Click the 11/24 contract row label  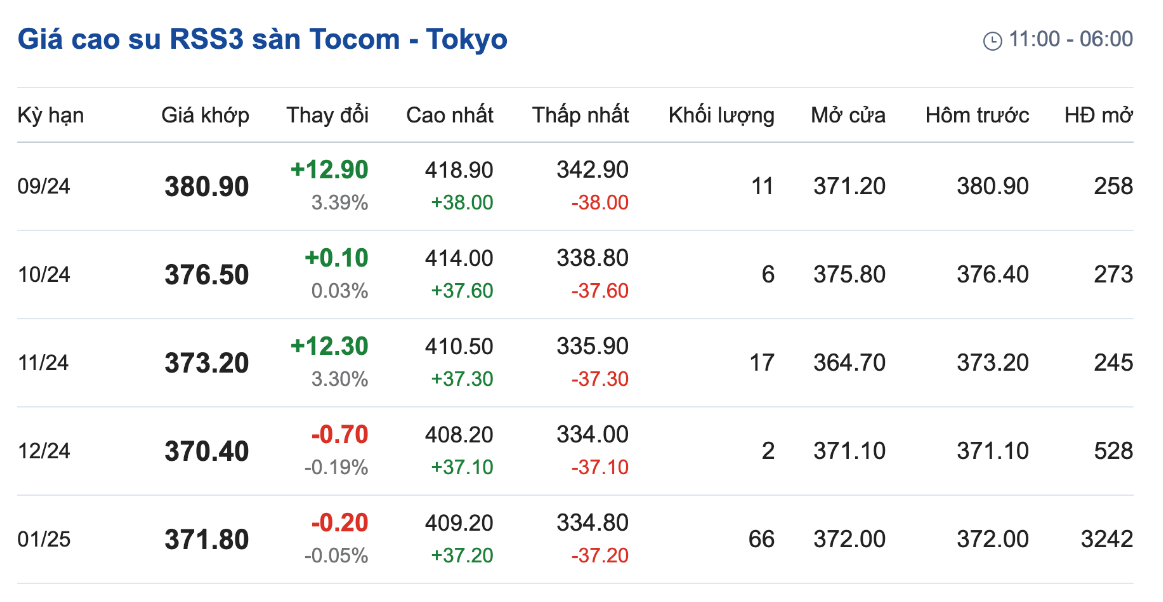(44, 363)
